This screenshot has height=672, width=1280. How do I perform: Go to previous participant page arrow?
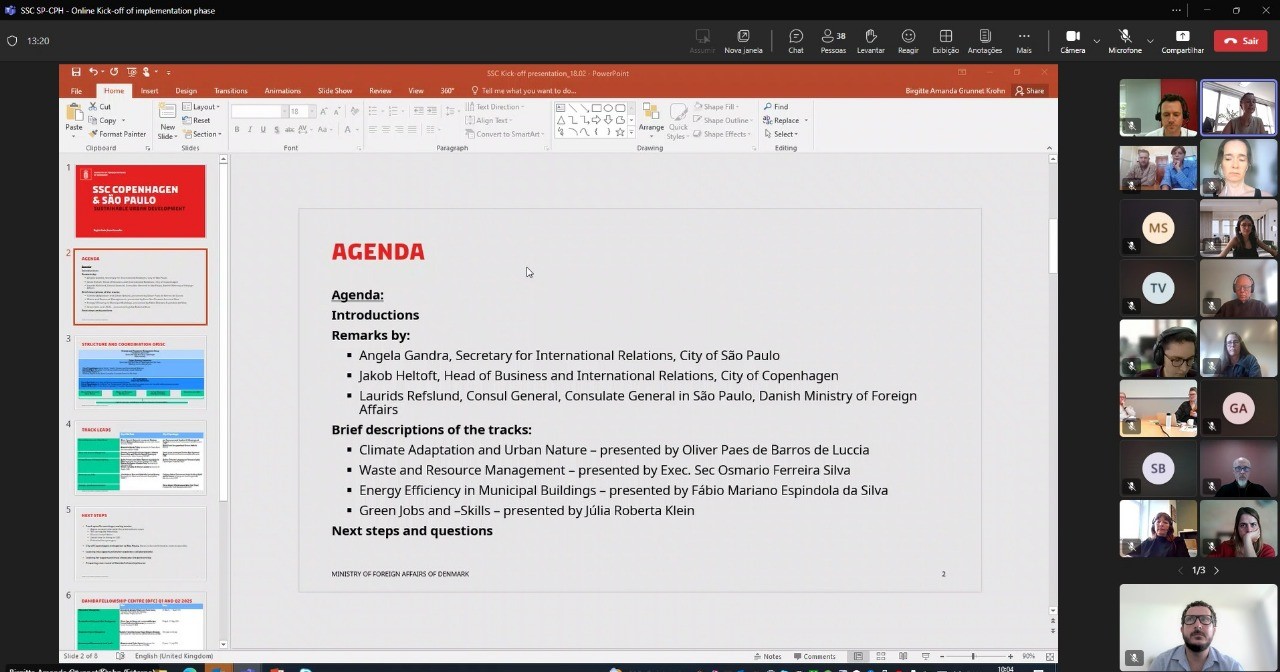coord(1180,570)
